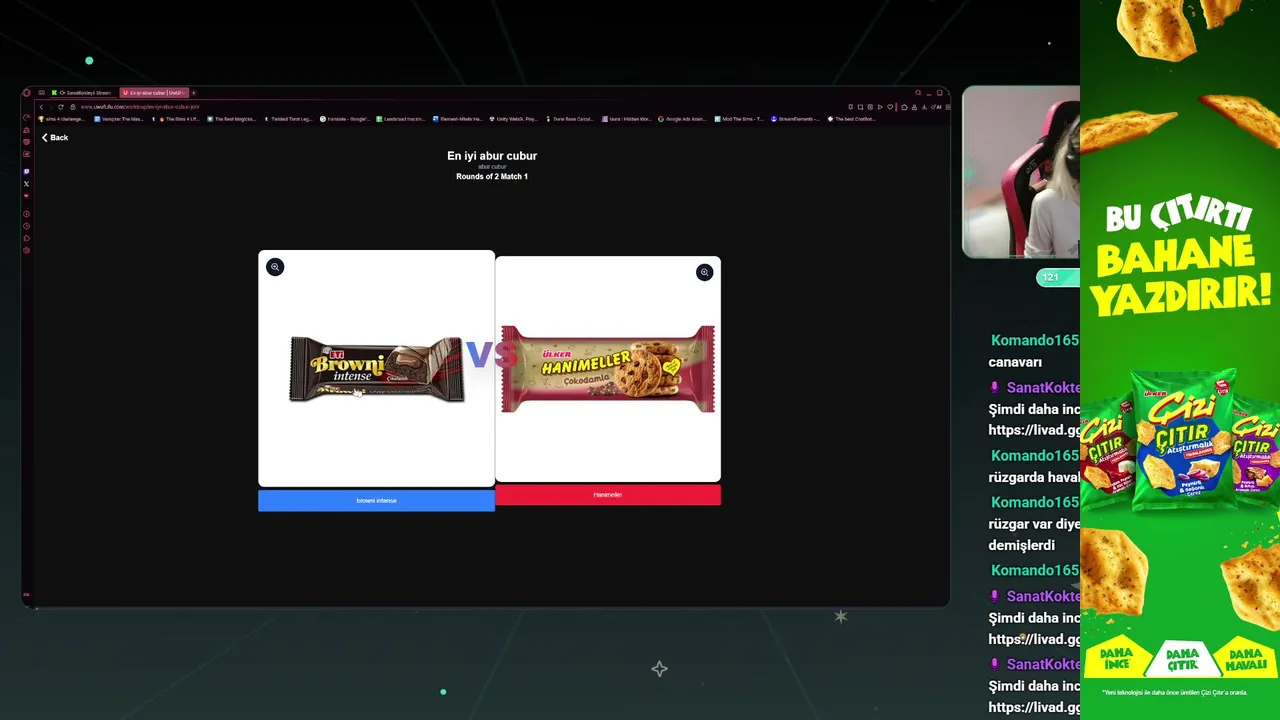This screenshot has width=1280, height=720.
Task: Click the browser back arrow
Action: point(41,107)
